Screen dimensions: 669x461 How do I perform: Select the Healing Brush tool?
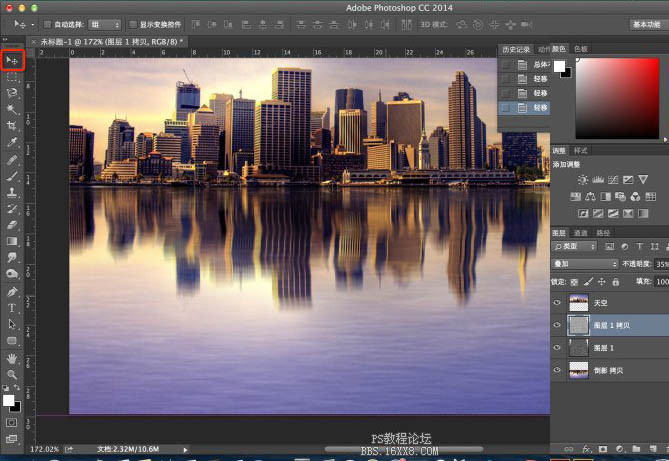tap(12, 160)
